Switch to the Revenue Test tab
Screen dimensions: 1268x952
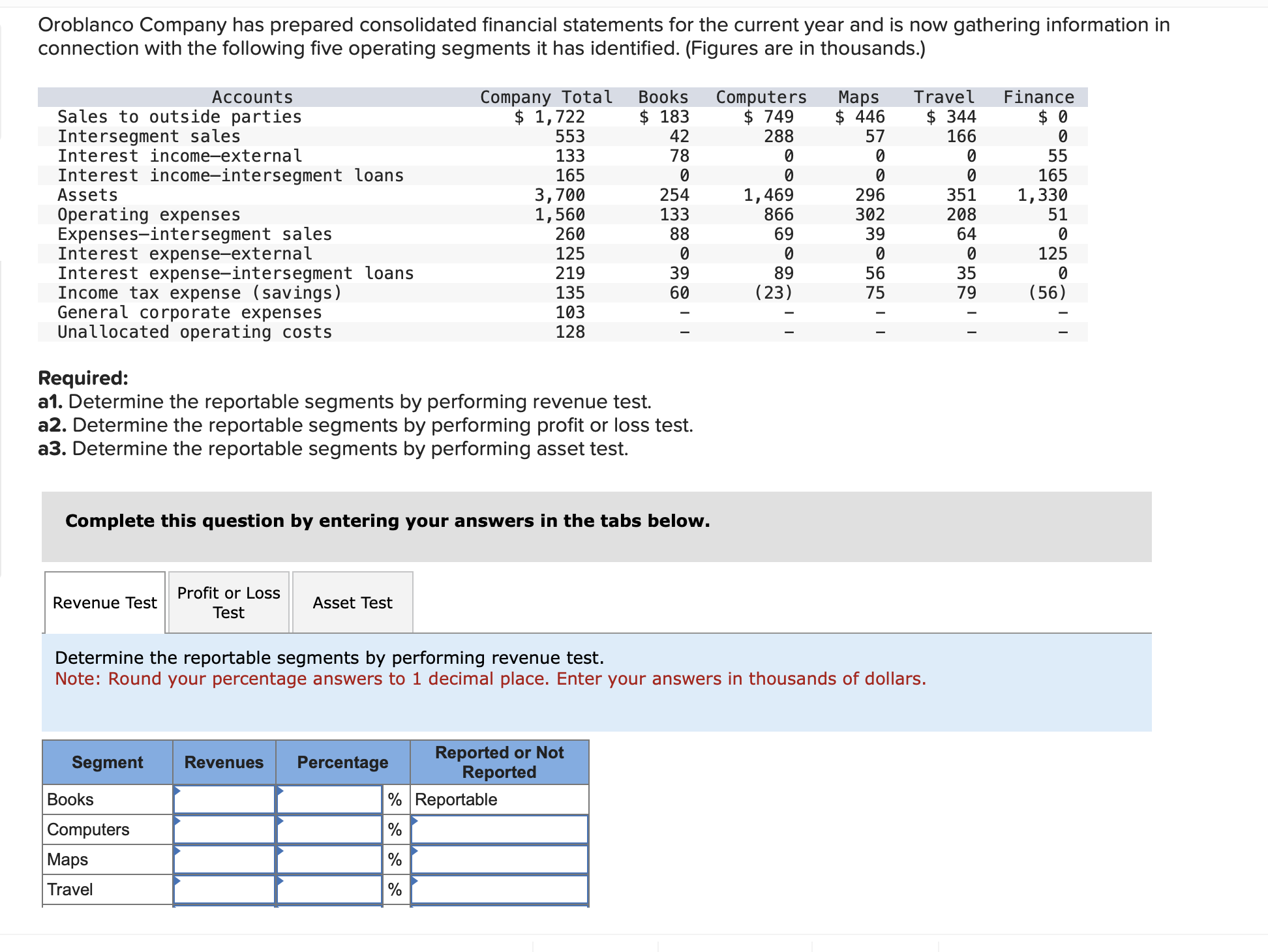pos(104,602)
